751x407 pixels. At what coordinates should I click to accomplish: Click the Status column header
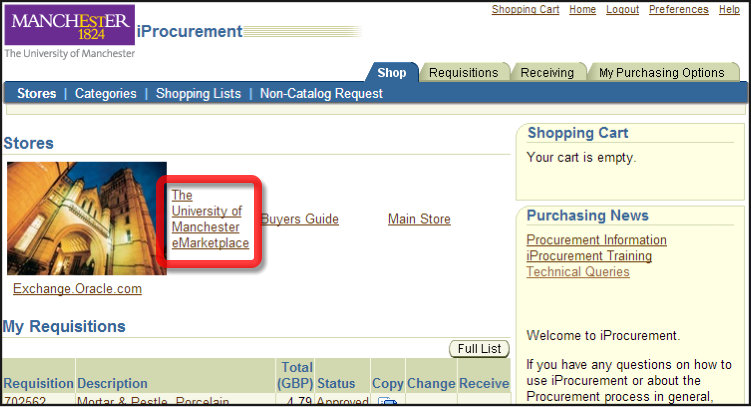pos(336,384)
